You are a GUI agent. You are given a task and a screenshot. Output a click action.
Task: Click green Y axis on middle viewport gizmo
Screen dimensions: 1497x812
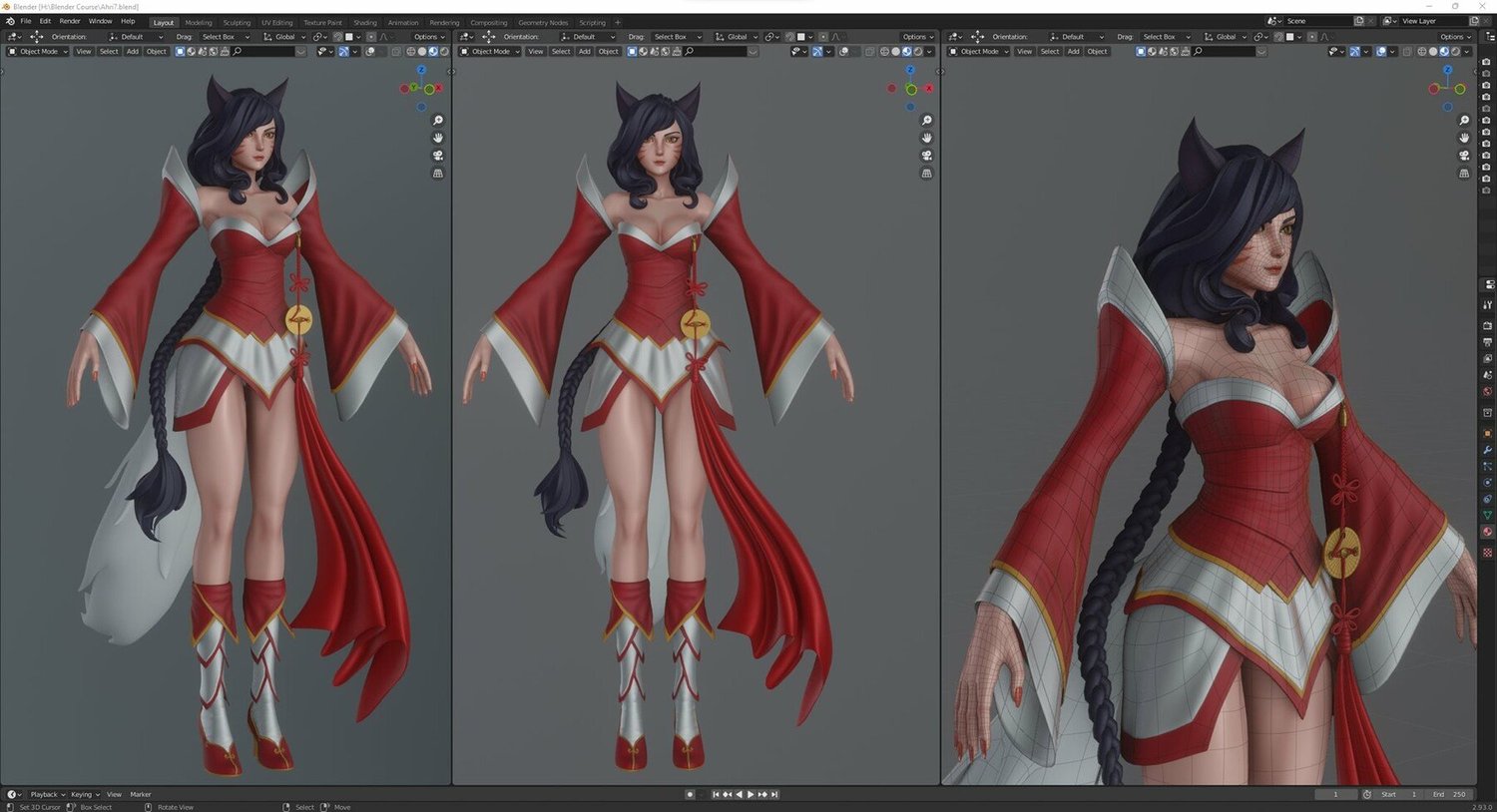click(911, 90)
